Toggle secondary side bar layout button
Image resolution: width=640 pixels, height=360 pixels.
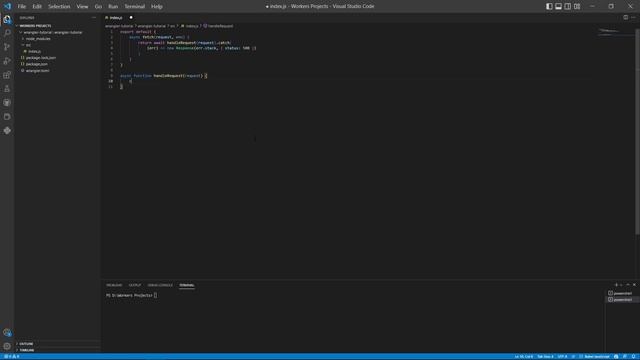(x=568, y=6)
